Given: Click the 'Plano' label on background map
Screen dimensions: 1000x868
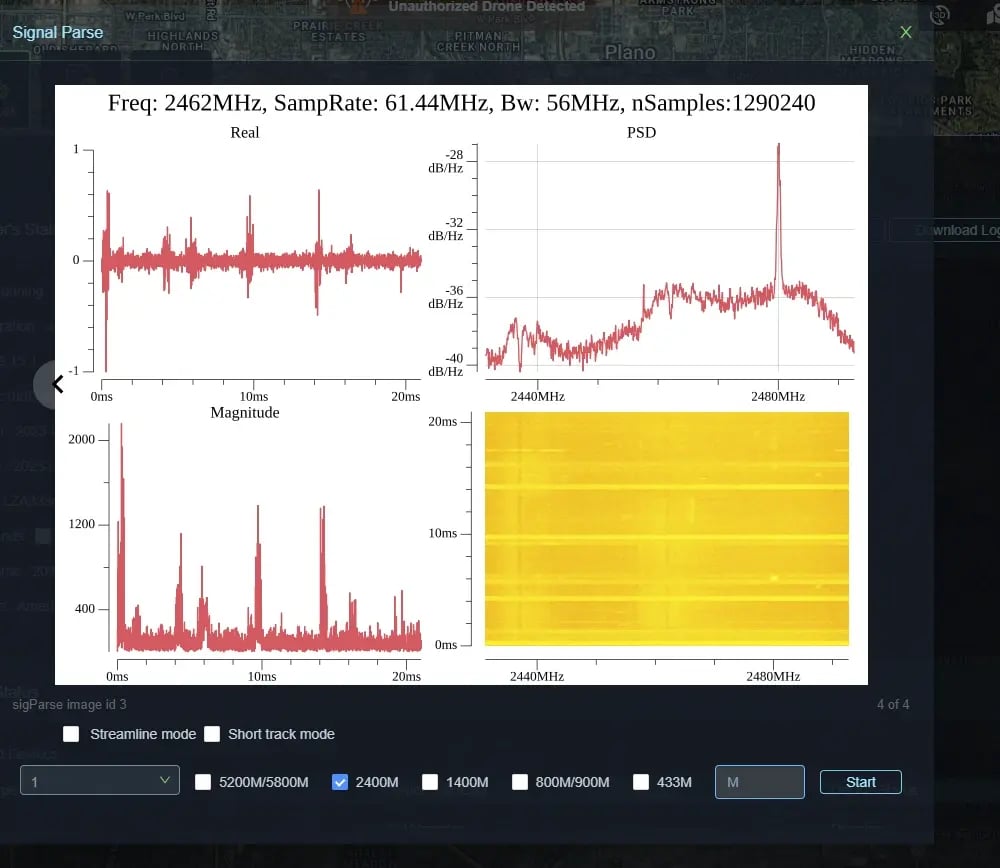Looking at the screenshot, I should pos(630,52).
